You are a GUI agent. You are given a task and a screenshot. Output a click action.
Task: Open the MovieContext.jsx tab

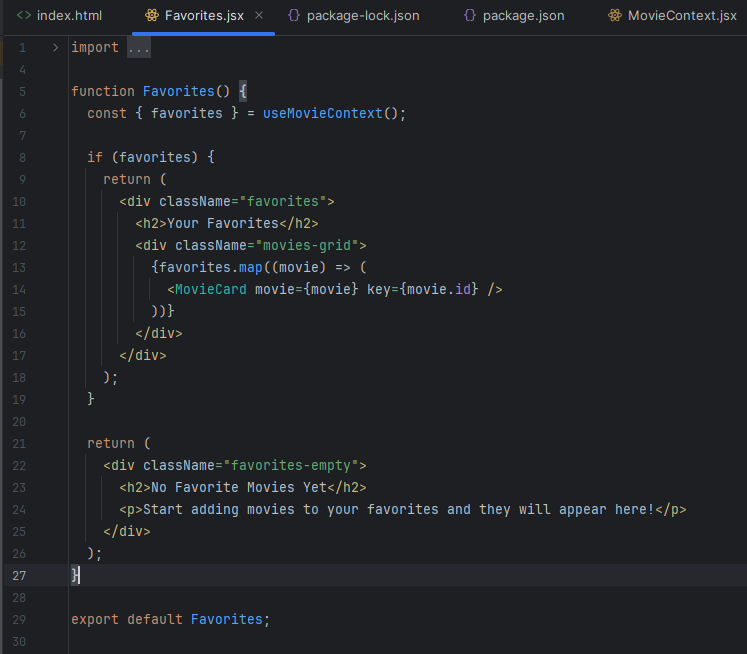(x=681, y=16)
